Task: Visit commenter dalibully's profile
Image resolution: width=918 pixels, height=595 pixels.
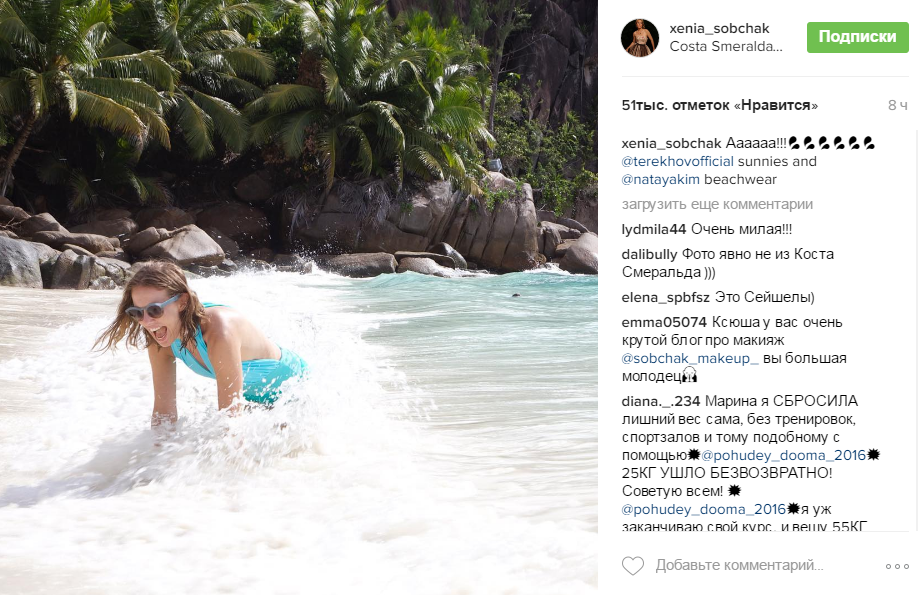Action: point(650,254)
